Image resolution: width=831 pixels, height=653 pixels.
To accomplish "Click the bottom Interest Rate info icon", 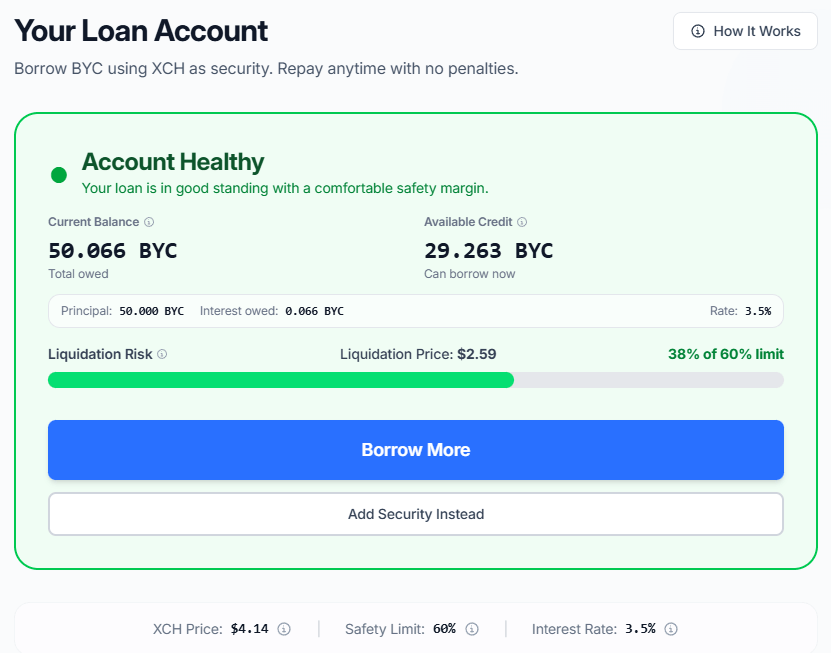I will coord(672,629).
